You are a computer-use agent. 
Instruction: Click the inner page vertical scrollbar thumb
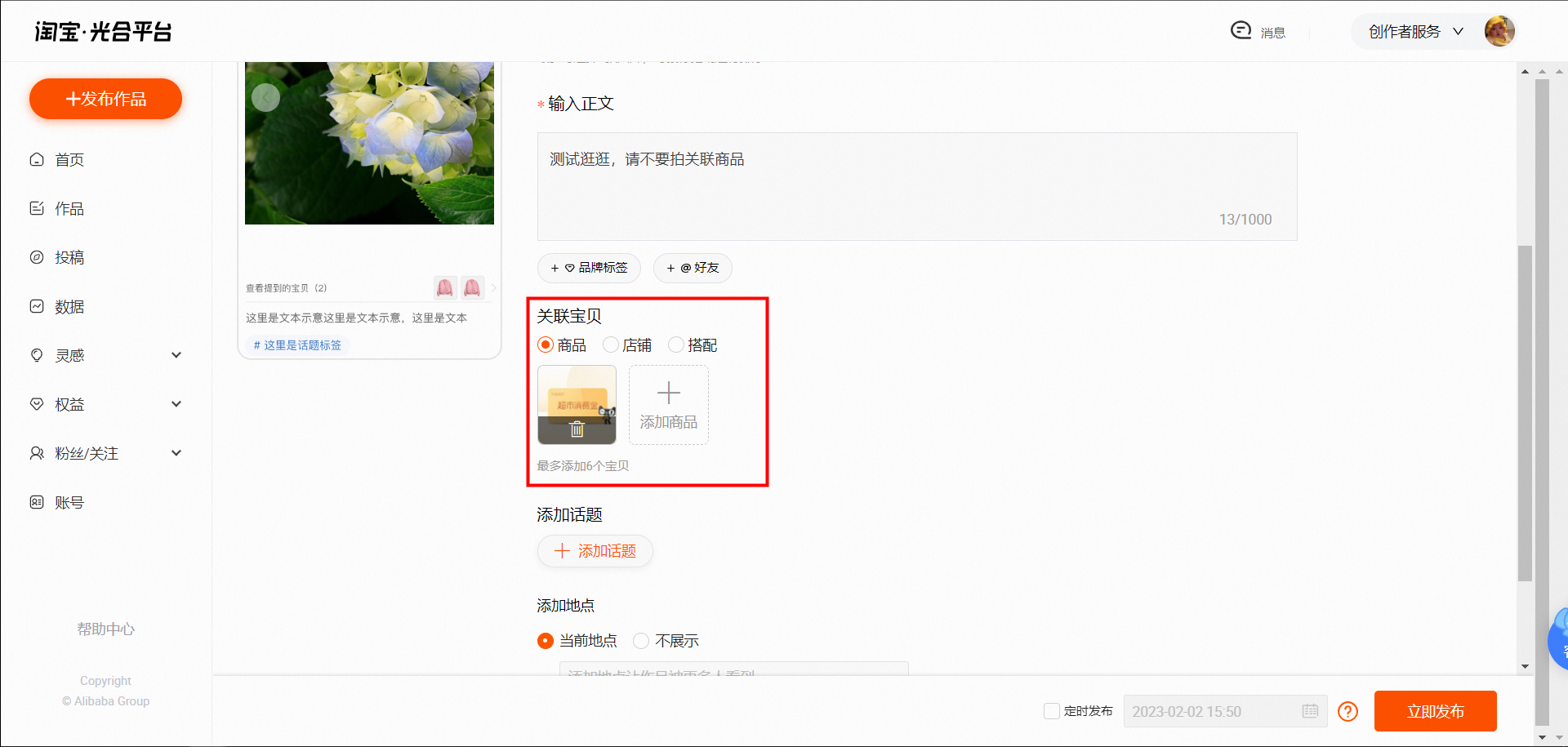click(1525, 413)
